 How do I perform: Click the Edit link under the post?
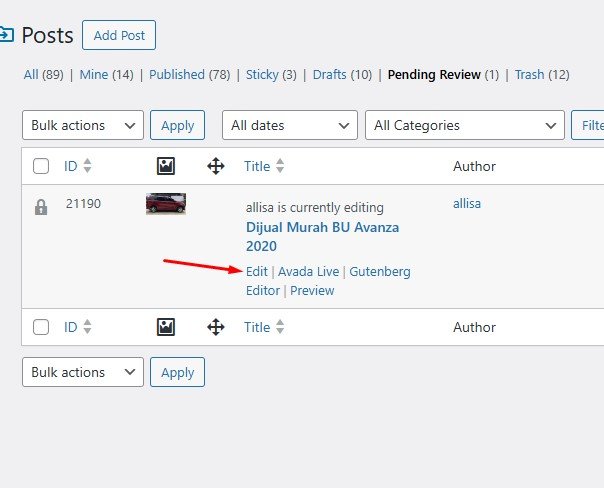(257, 272)
